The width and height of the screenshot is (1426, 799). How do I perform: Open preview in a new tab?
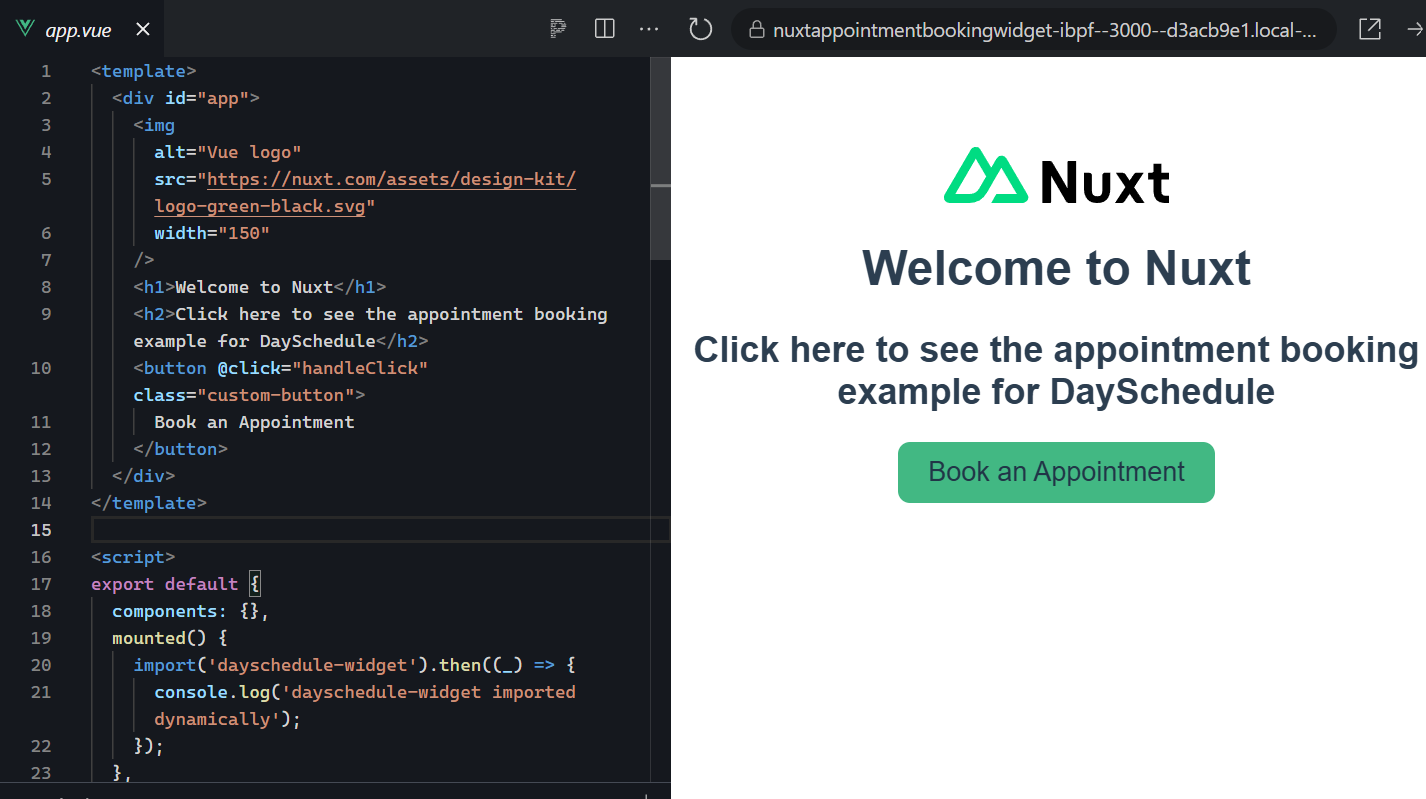pos(1370,29)
